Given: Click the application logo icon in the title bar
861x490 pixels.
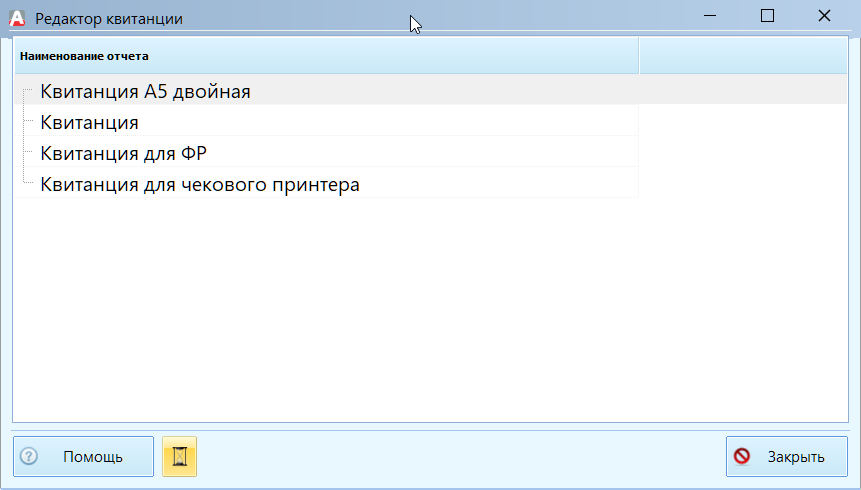Looking at the screenshot, I should 17,18.
